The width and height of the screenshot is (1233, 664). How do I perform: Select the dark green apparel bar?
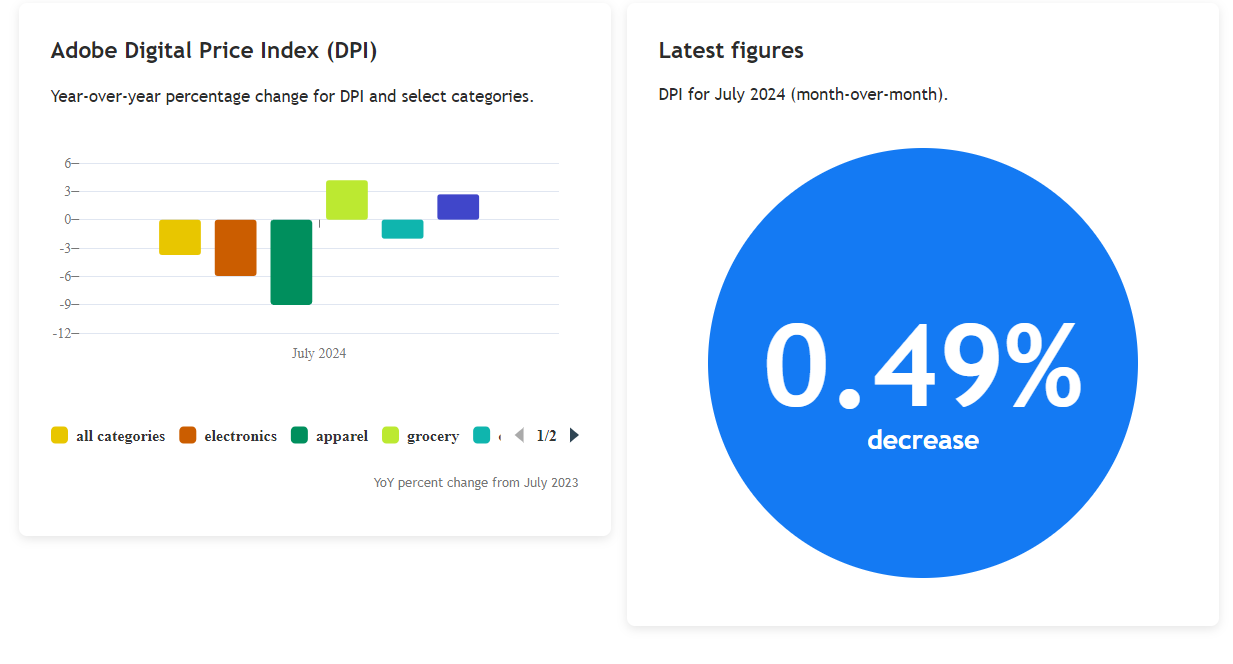coord(291,262)
